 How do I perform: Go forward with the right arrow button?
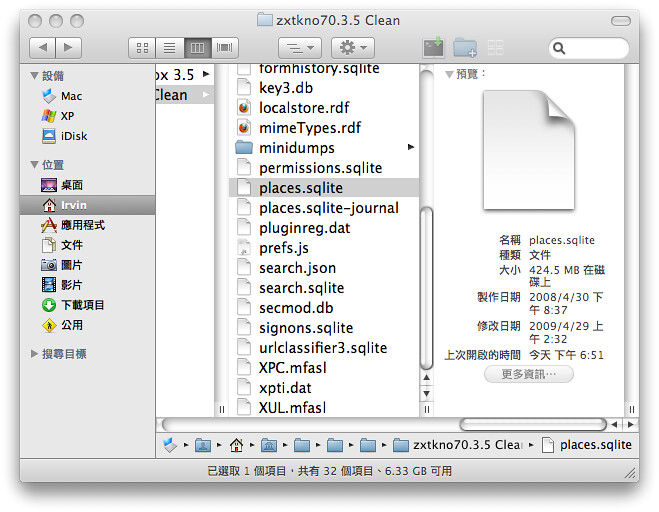pos(69,48)
